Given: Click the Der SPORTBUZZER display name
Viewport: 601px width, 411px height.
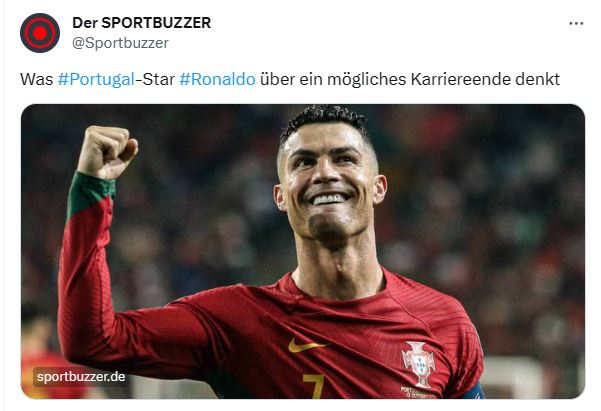Looking at the screenshot, I should pyautogui.click(x=141, y=23).
